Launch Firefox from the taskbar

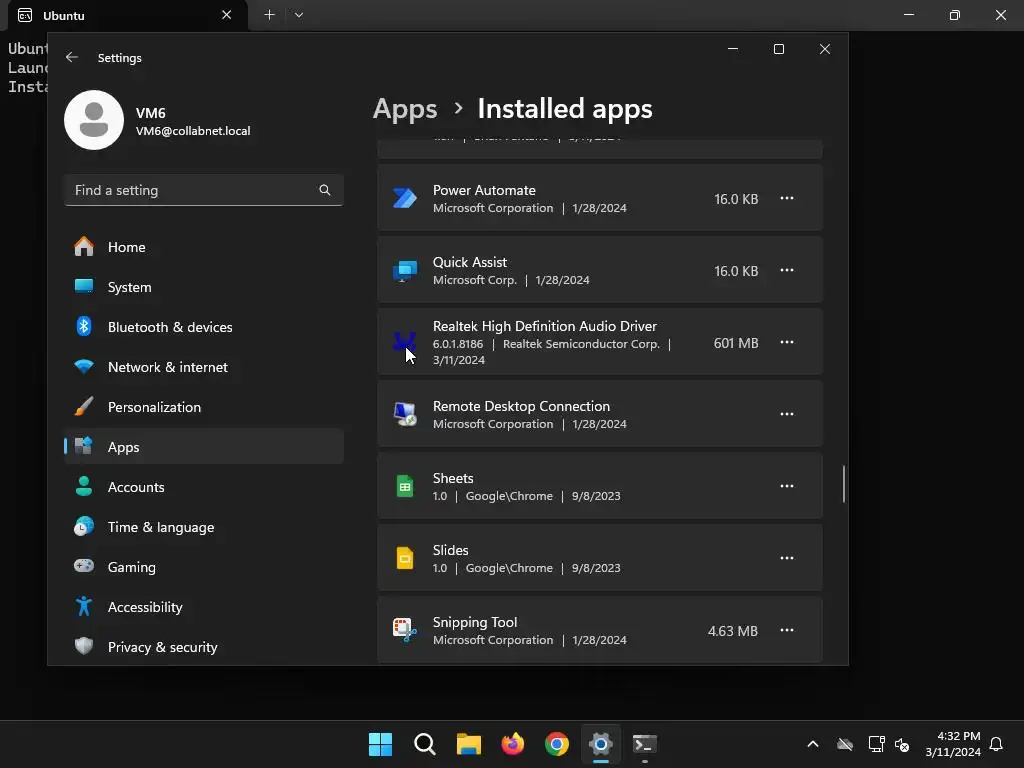pyautogui.click(x=513, y=744)
